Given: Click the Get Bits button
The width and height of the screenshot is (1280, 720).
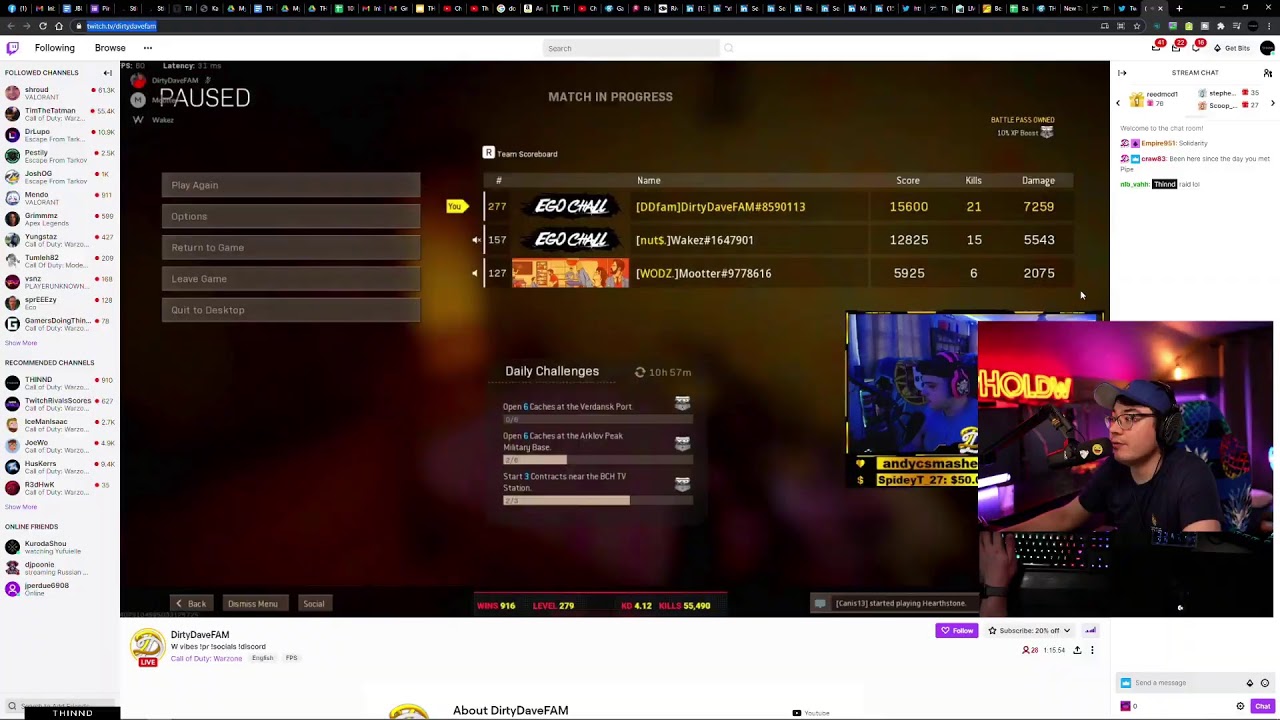Looking at the screenshot, I should pyautogui.click(x=1232, y=48).
